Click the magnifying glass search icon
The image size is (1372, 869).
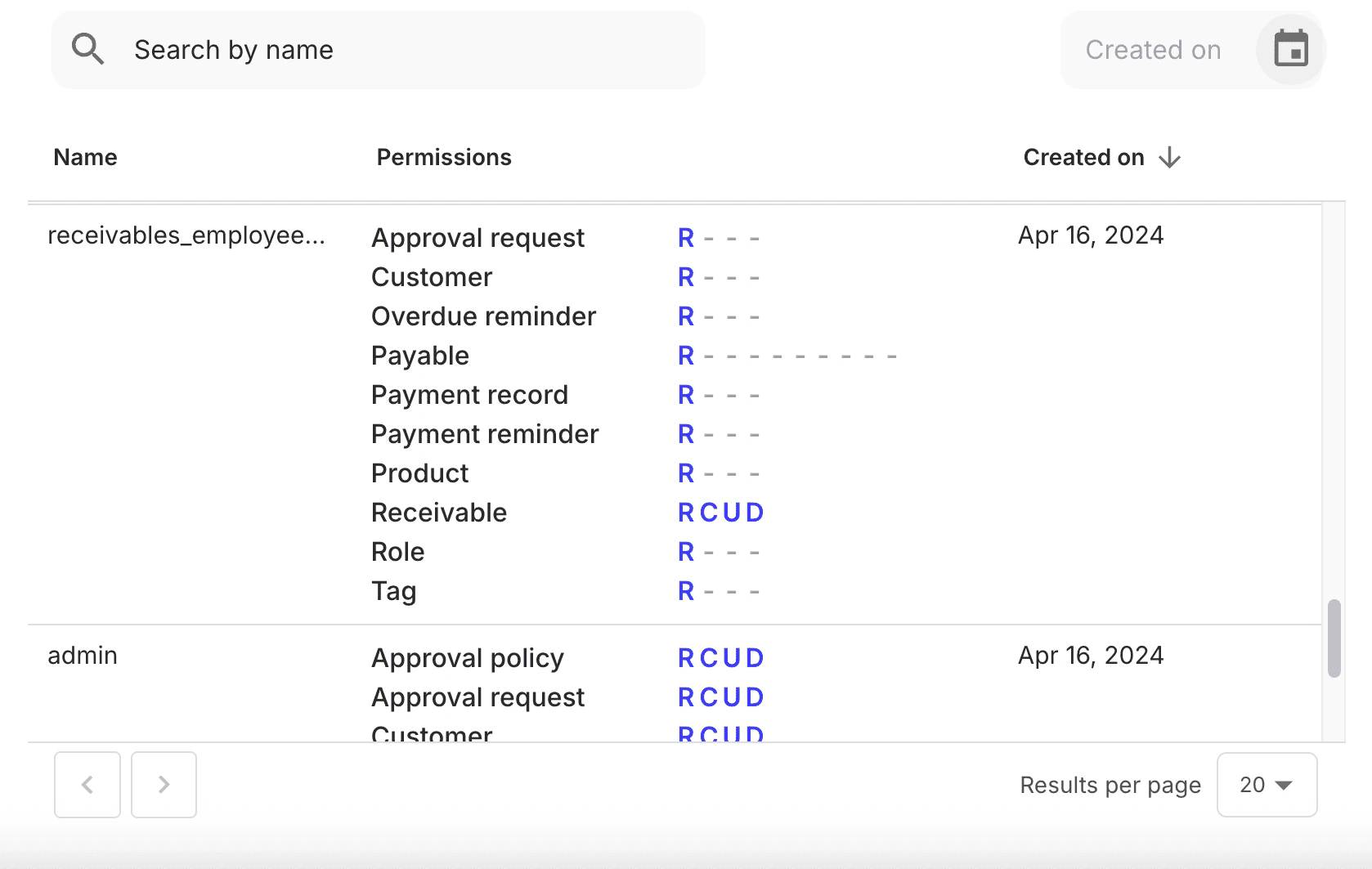[88, 49]
